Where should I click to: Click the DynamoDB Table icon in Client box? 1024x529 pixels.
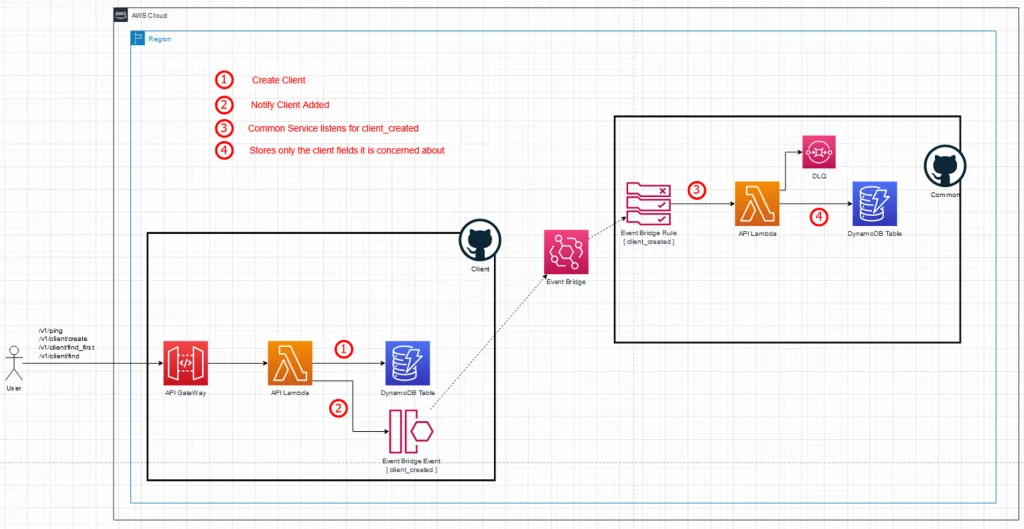coord(407,363)
